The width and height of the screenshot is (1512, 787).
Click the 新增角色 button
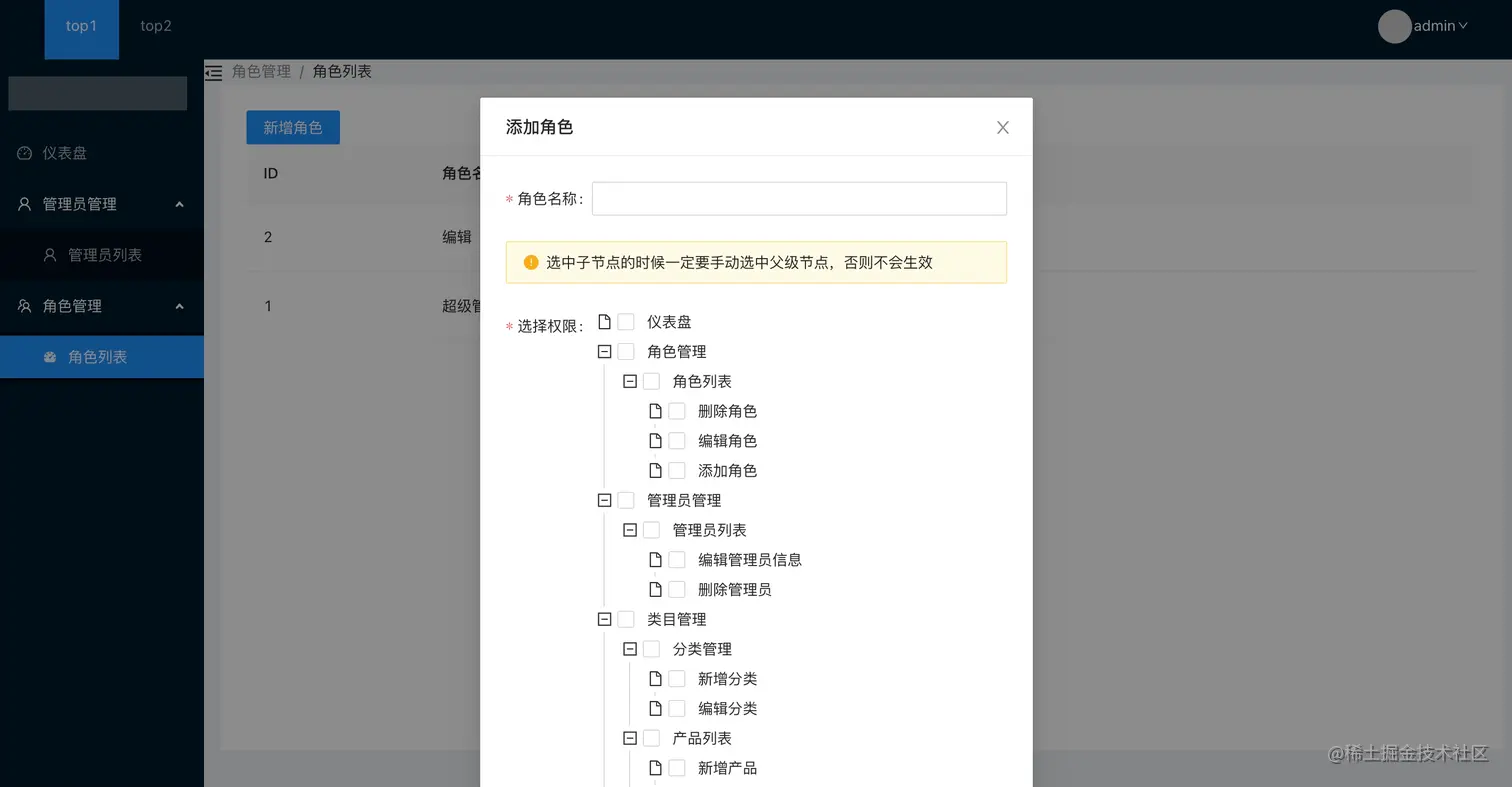point(293,127)
